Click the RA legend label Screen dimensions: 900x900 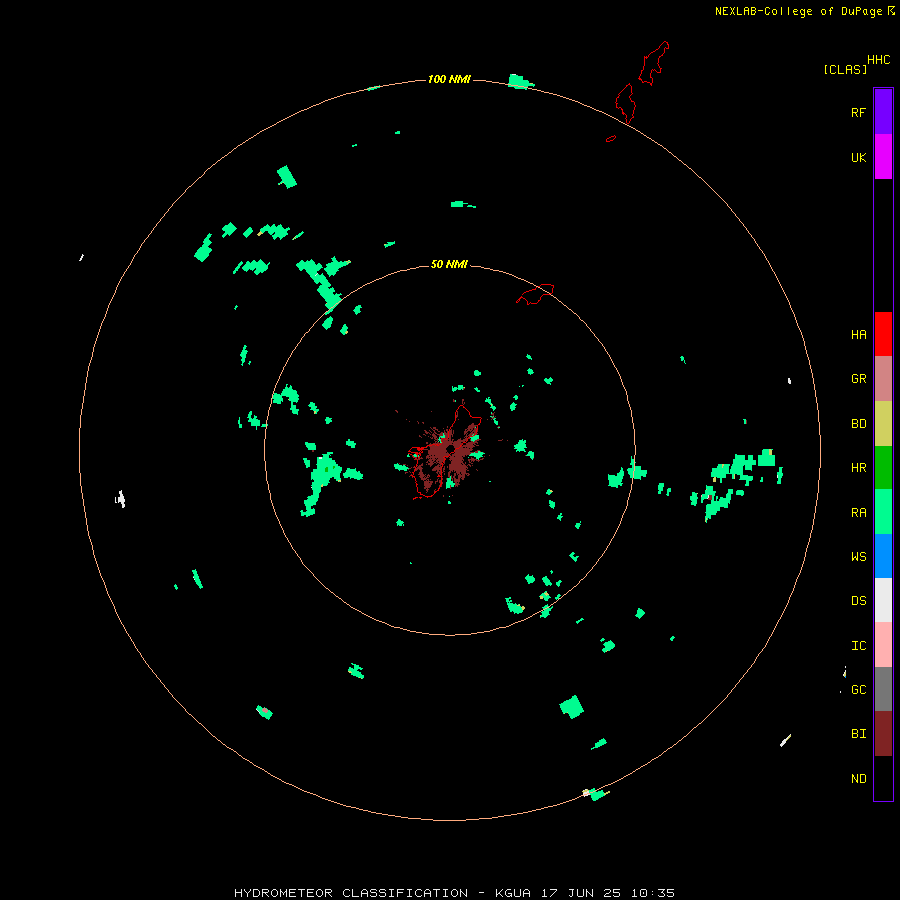(x=858, y=513)
